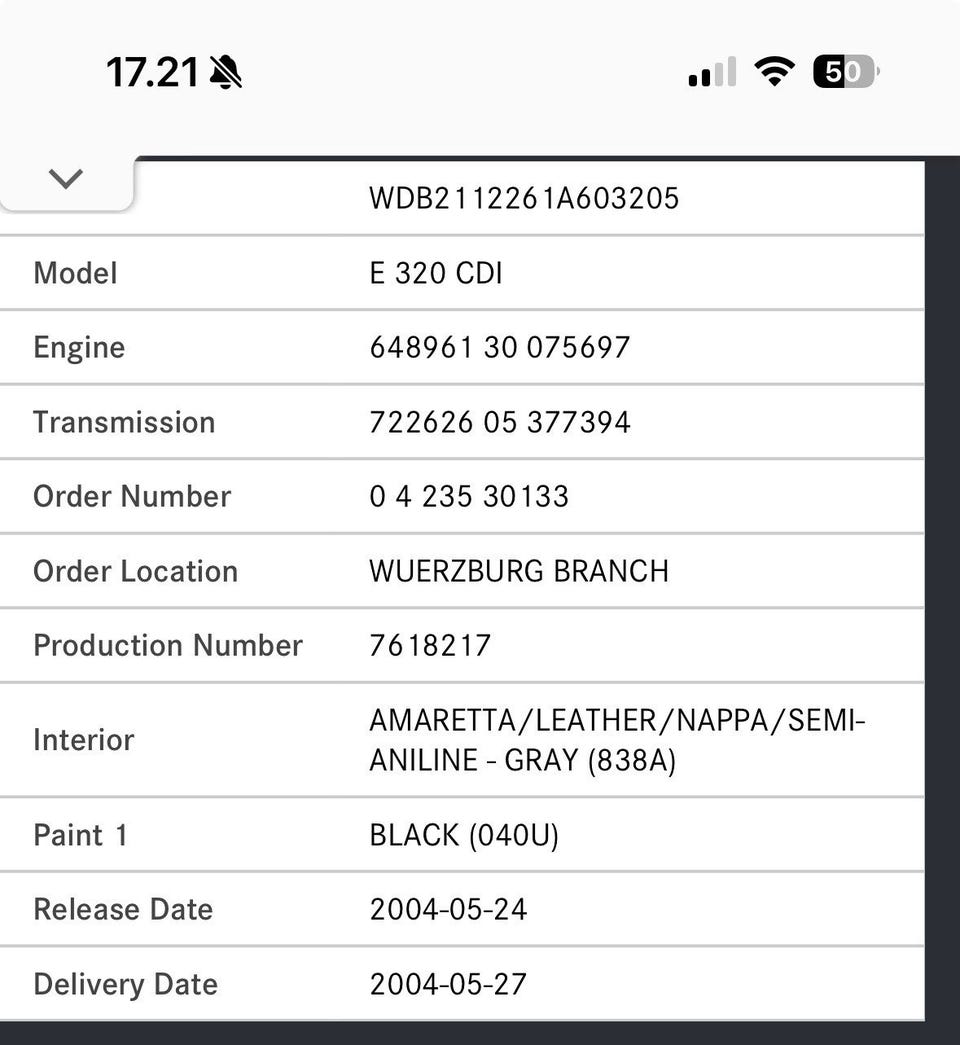Viewport: 960px width, 1045px height.
Task: Tap the battery level indicator
Action: tap(846, 72)
